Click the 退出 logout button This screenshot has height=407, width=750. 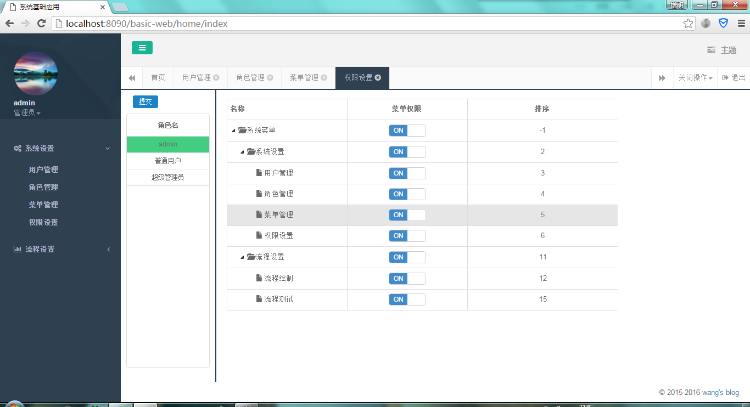tap(734, 77)
